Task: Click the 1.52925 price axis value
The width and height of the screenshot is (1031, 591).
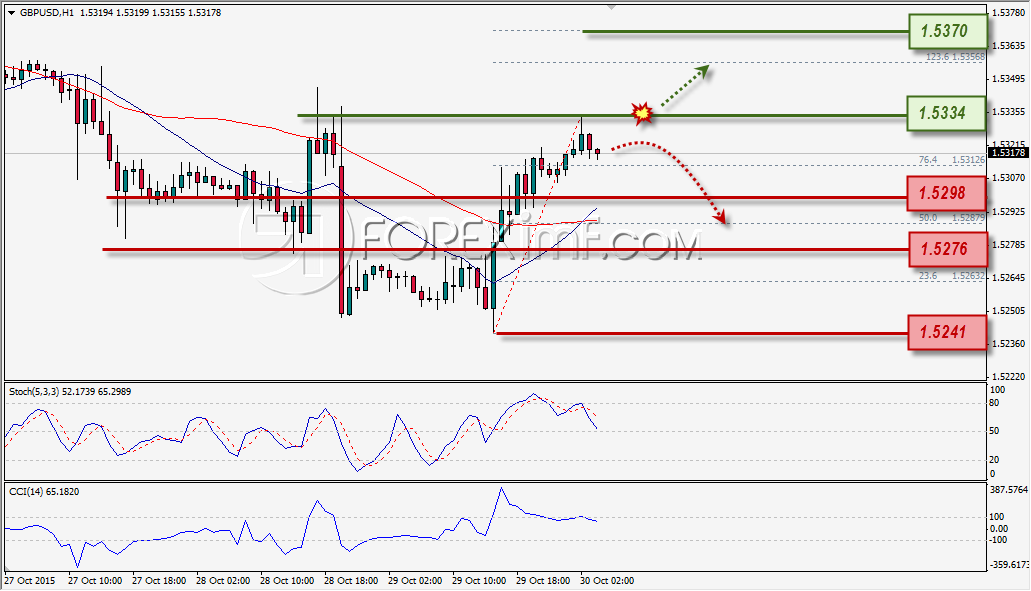Action: [x=1008, y=212]
